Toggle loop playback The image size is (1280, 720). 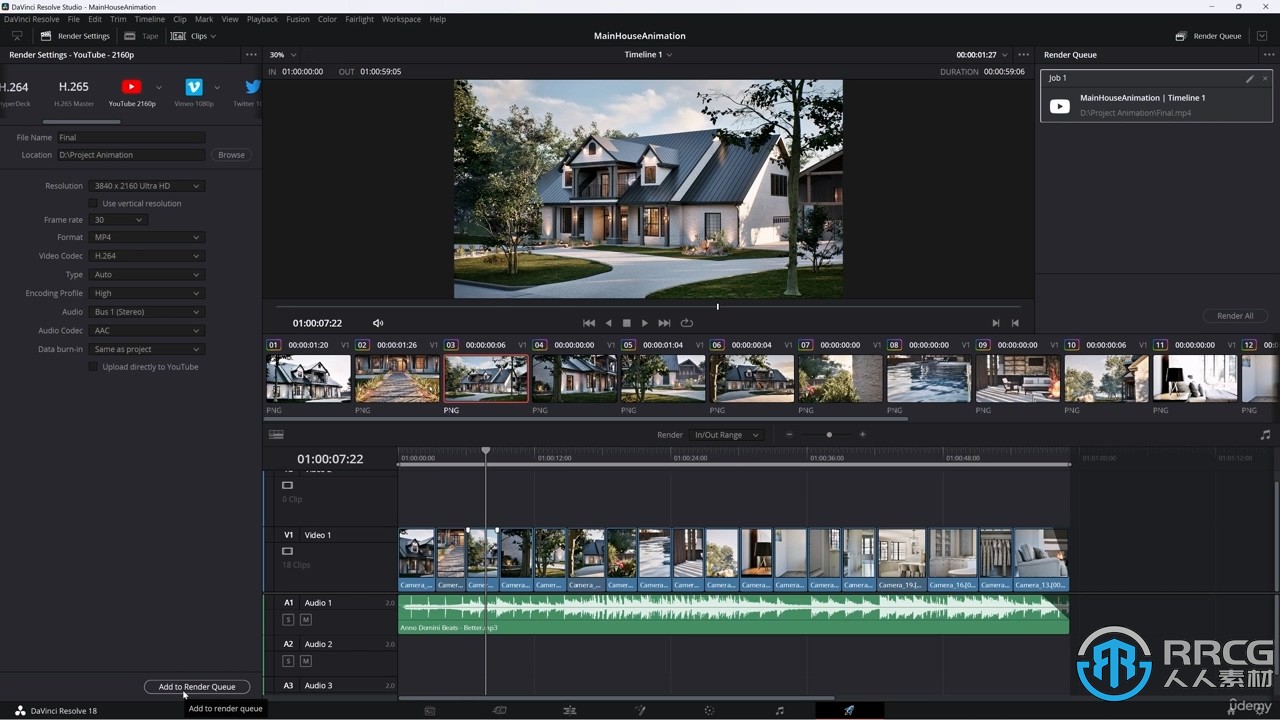click(686, 323)
